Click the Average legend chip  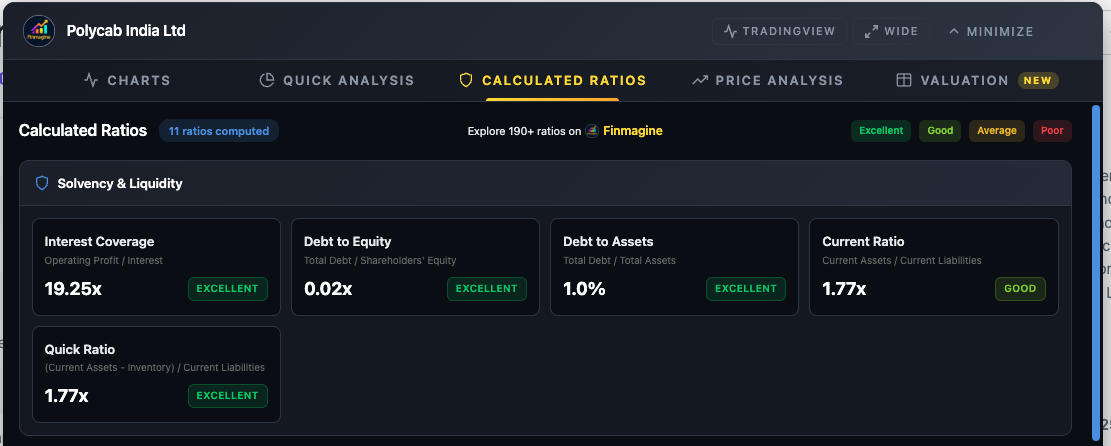point(996,130)
